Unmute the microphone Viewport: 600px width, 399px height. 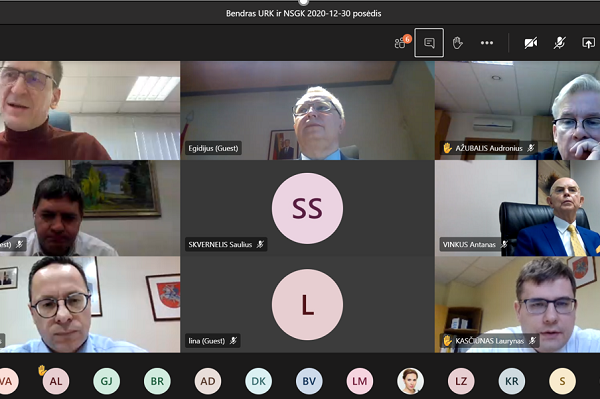click(559, 43)
